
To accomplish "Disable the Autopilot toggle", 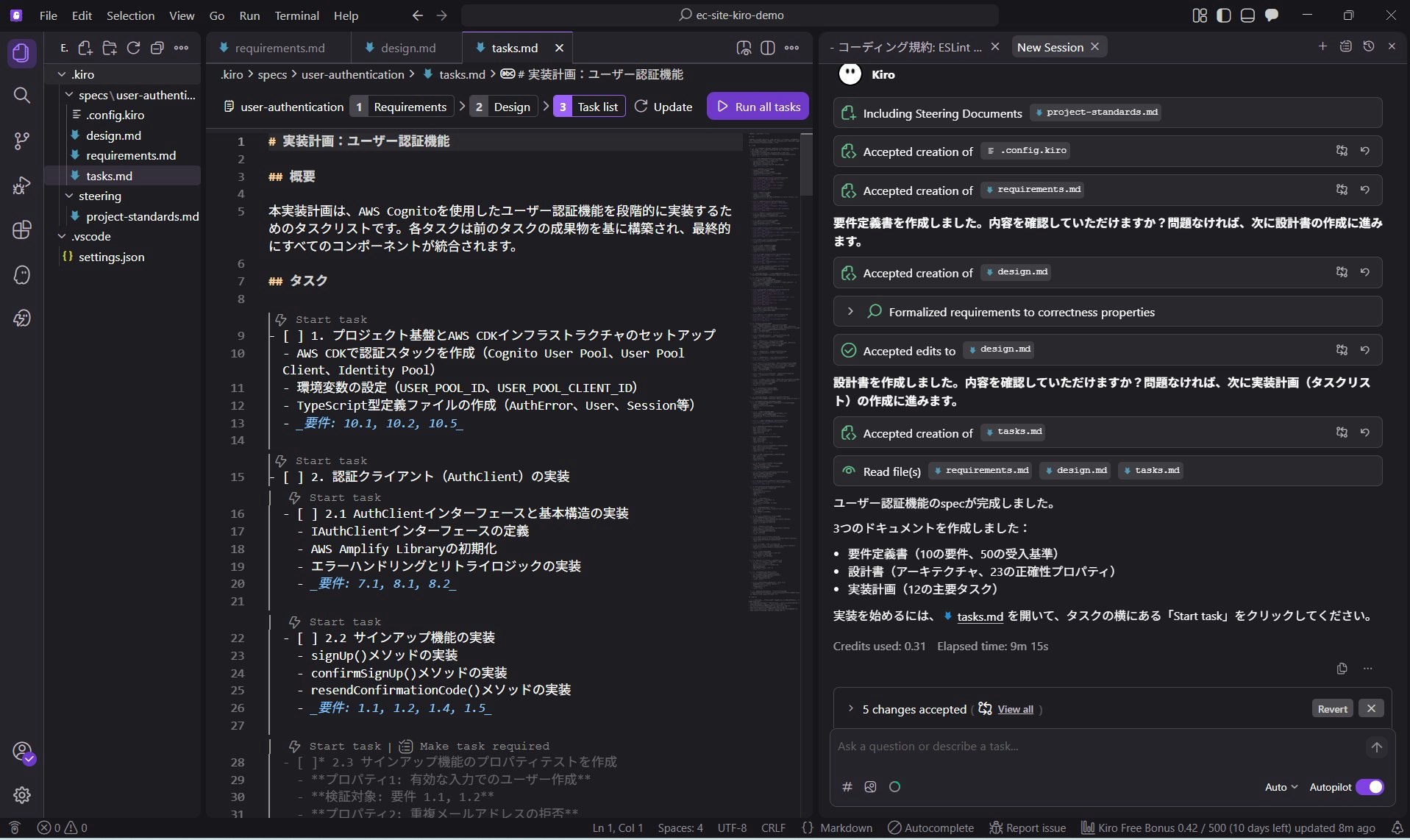I will (x=1371, y=787).
